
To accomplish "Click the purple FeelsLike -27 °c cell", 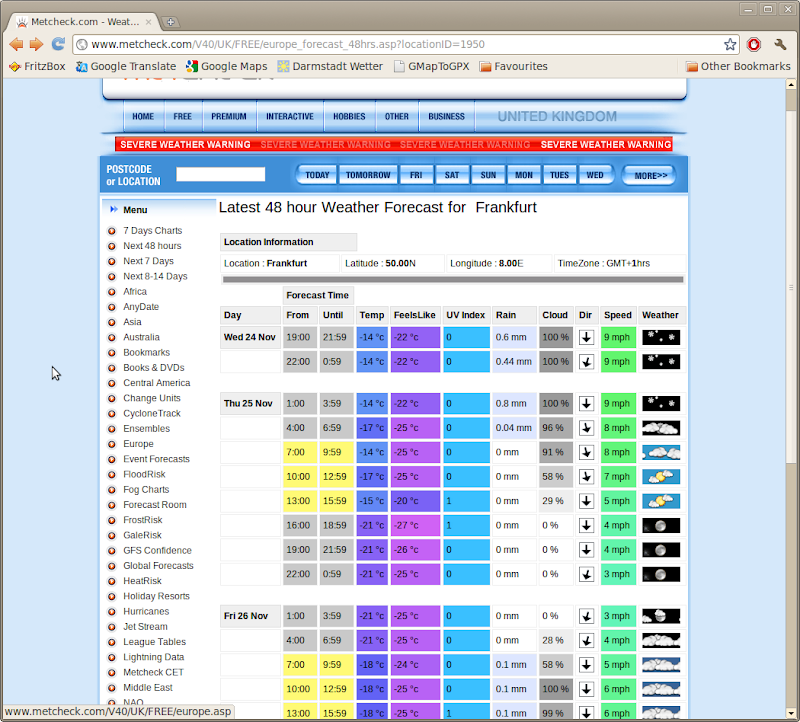I will pos(415,525).
